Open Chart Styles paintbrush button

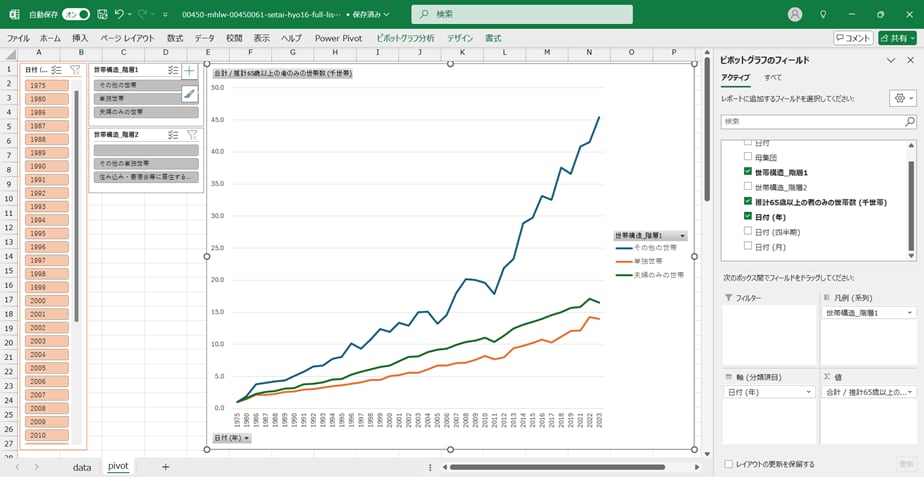point(189,93)
